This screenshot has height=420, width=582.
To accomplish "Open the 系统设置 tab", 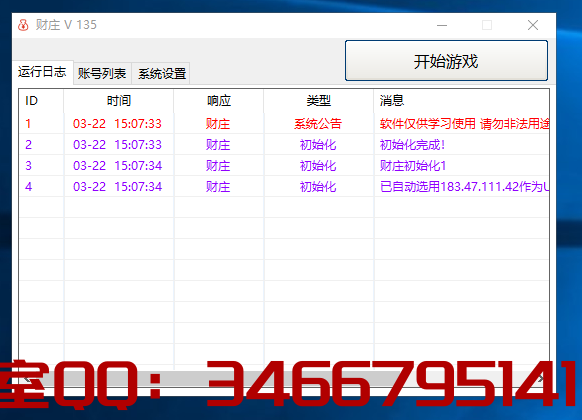I will tap(161, 73).
